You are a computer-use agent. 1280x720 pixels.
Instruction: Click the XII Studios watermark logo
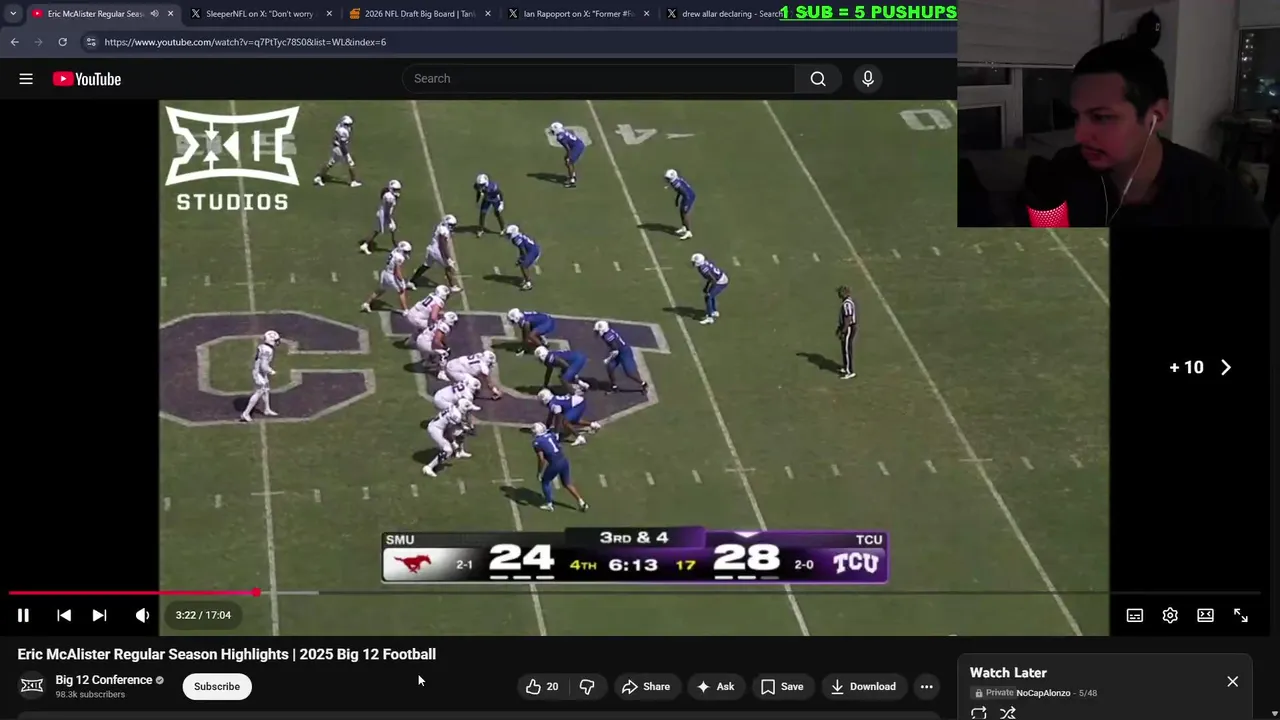[x=232, y=158]
